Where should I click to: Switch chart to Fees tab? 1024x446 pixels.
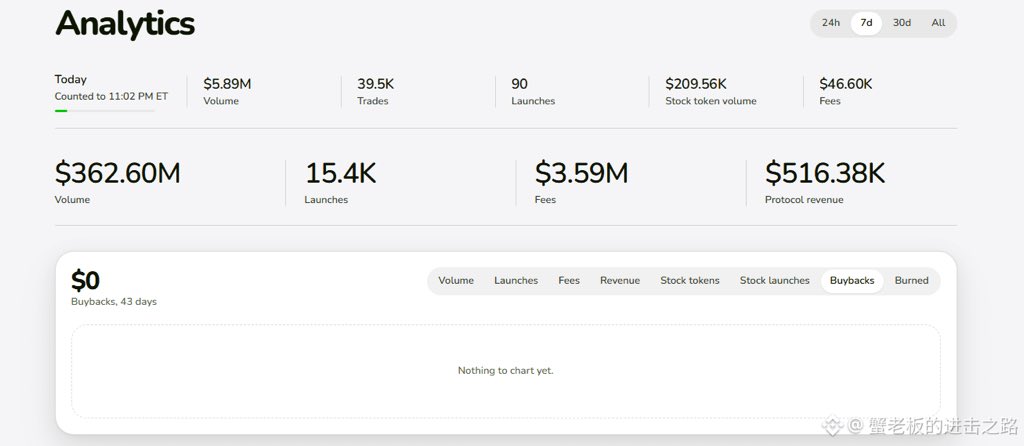click(569, 281)
